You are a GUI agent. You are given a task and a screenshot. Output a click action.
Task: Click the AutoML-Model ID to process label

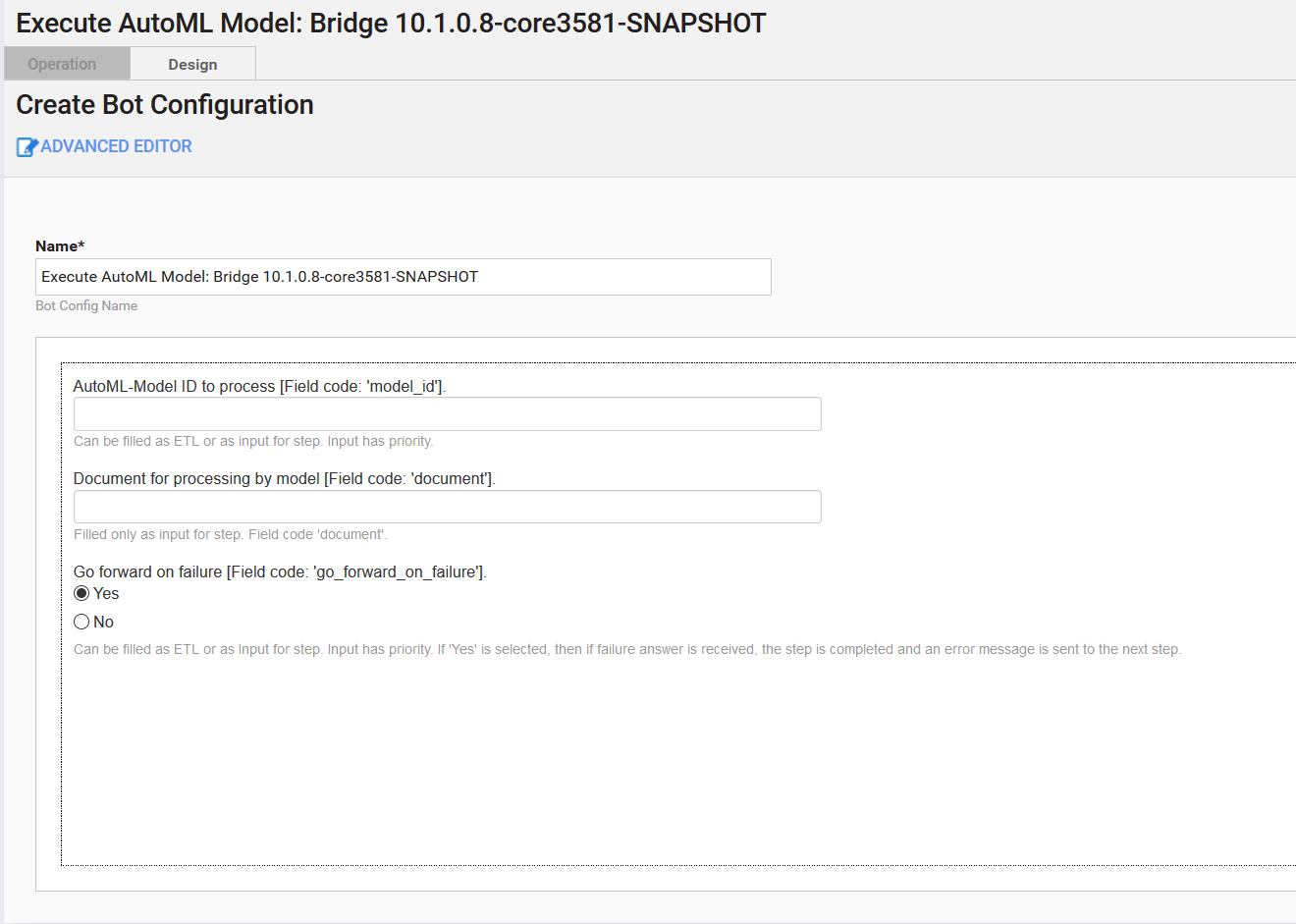(x=259, y=386)
